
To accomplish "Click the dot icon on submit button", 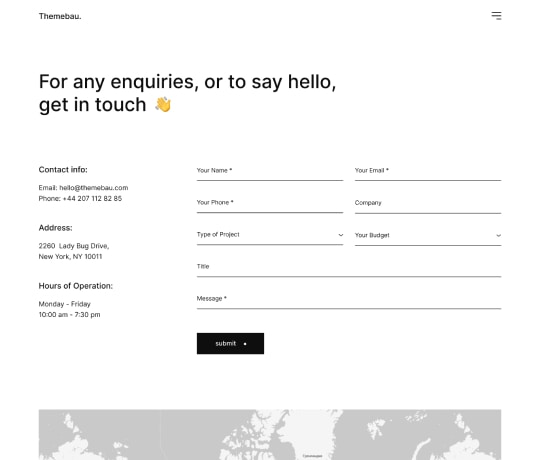I will point(245,344).
